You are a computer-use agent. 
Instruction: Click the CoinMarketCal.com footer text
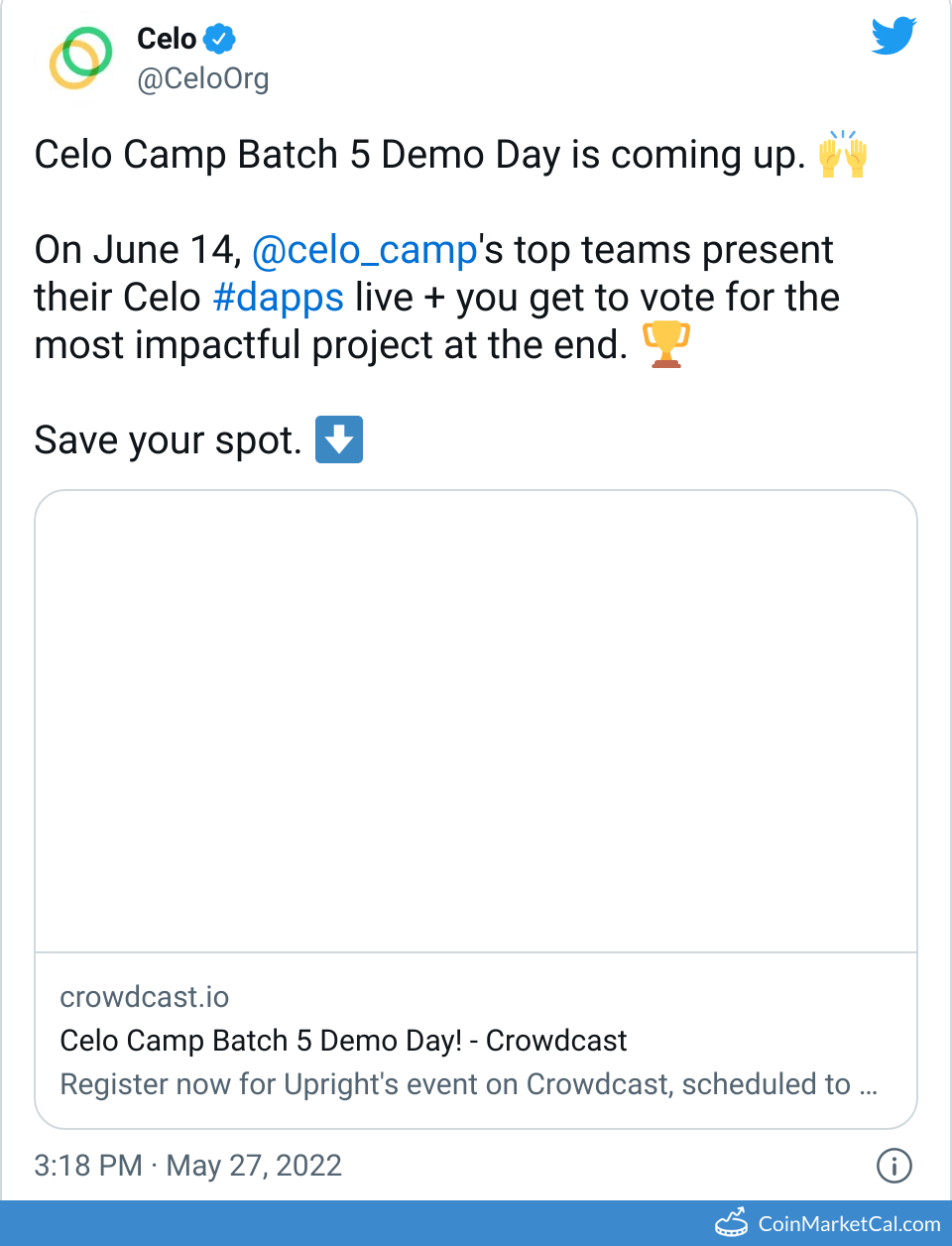pyautogui.click(x=849, y=1224)
